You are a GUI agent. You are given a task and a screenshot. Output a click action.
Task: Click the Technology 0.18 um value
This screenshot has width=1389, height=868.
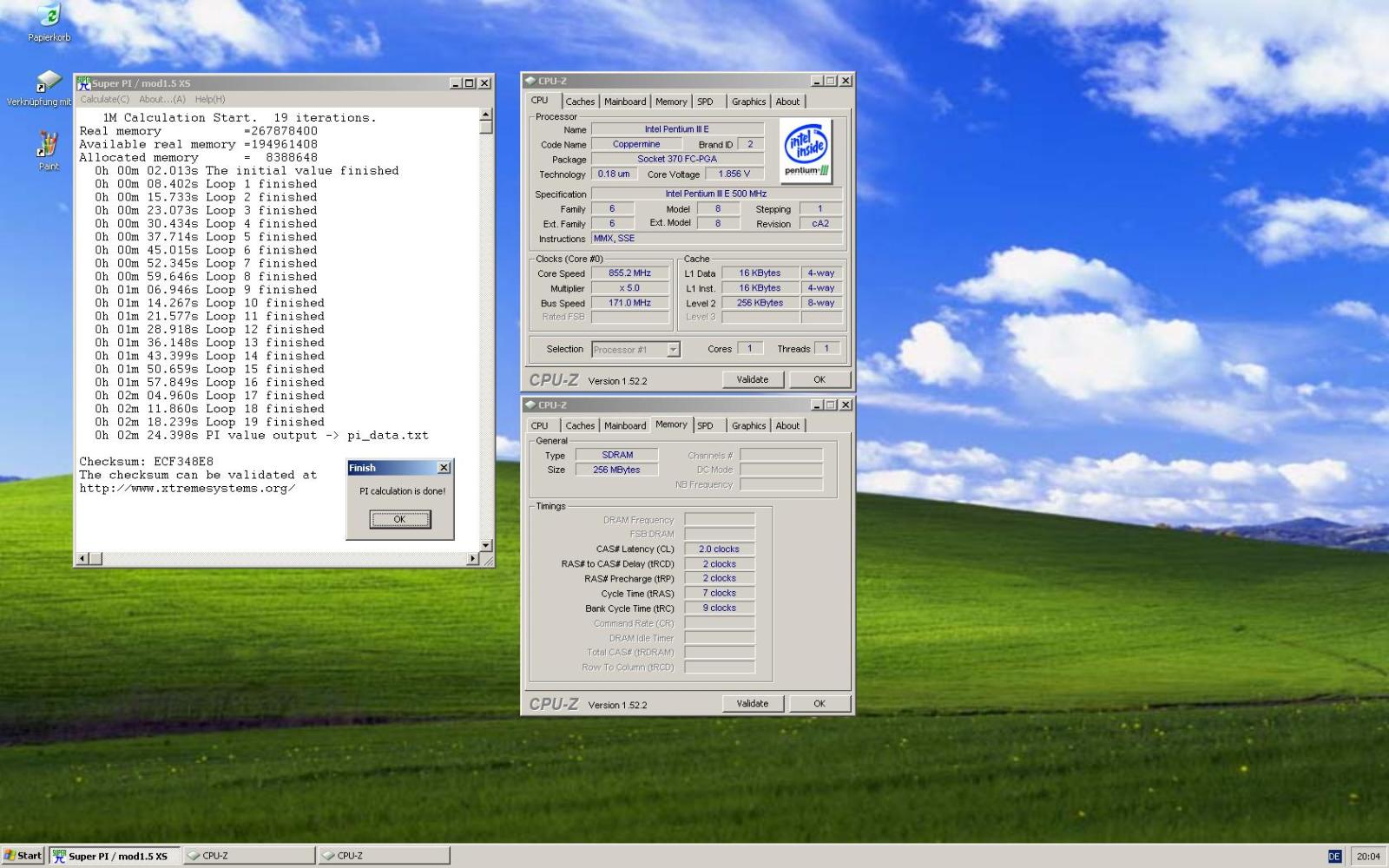(x=614, y=174)
